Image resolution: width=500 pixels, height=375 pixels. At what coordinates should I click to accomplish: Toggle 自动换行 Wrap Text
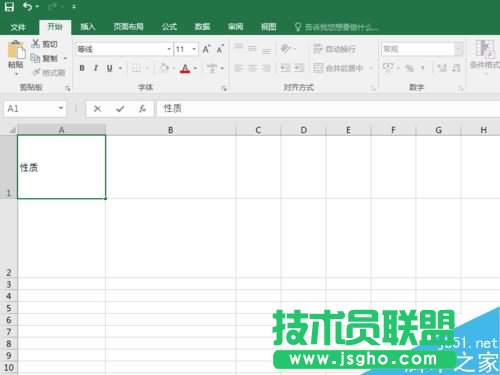(x=334, y=49)
